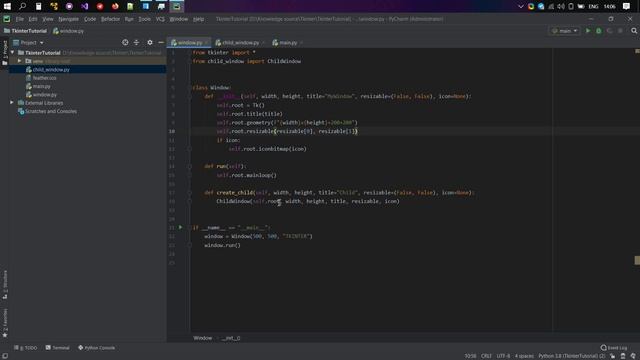Select window.py in the project tree
This screenshot has width=640, height=360.
44,95
